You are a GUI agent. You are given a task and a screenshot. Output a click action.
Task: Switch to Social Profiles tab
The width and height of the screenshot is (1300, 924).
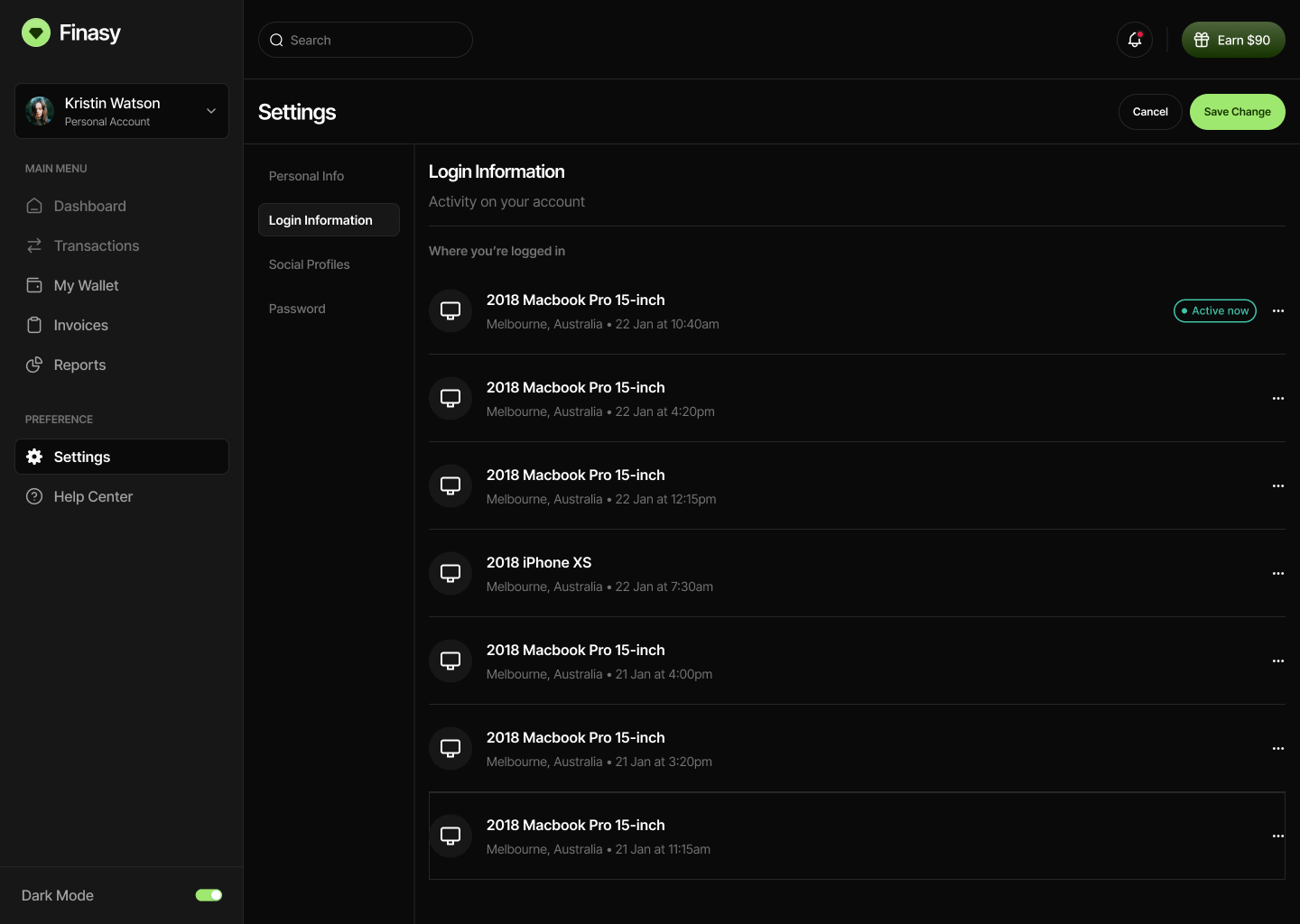click(329, 264)
